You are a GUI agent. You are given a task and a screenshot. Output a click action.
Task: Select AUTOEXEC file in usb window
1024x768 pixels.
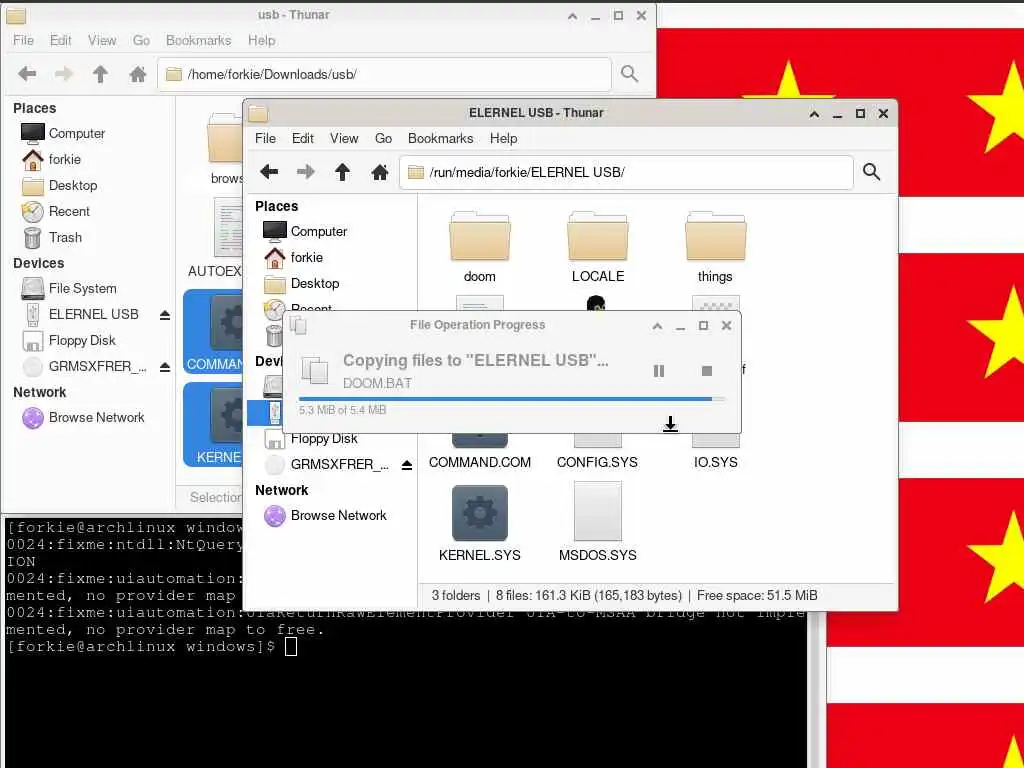pos(216,238)
